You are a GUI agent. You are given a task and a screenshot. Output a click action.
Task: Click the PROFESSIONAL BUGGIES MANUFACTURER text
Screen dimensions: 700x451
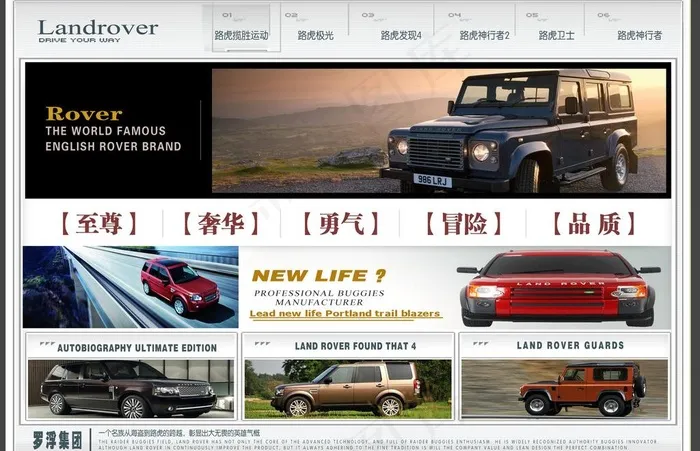point(319,297)
